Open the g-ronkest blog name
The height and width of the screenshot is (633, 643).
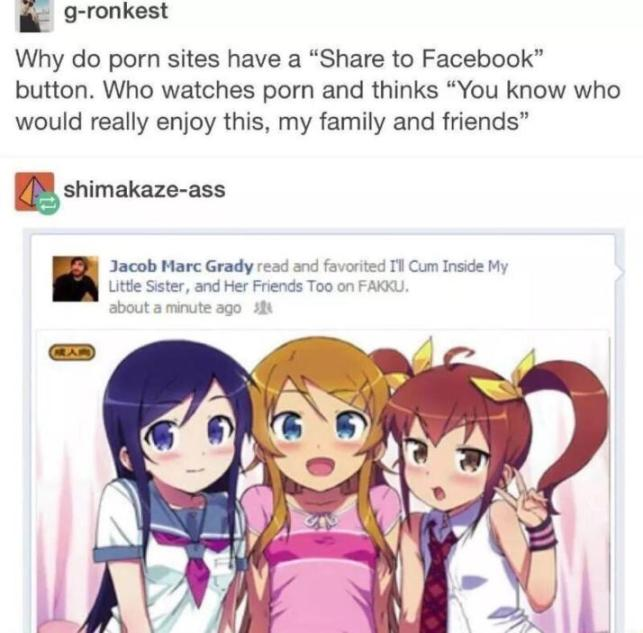116,11
